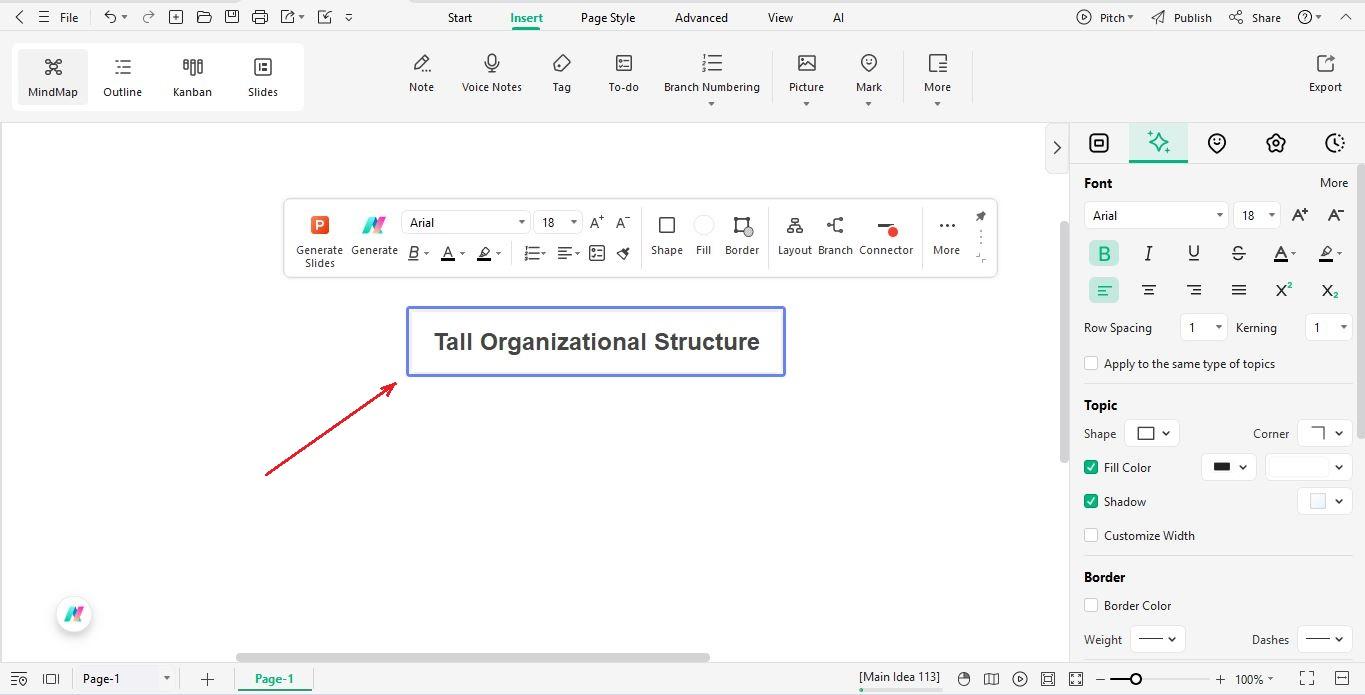Uncheck the Shadow option
This screenshot has height=695, width=1365.
[1091, 501]
